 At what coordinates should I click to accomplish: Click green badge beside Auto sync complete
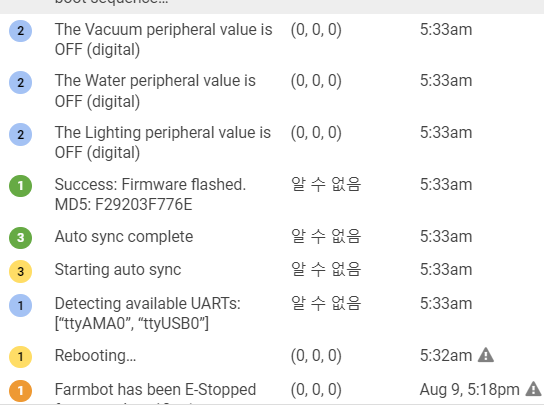(x=20, y=238)
